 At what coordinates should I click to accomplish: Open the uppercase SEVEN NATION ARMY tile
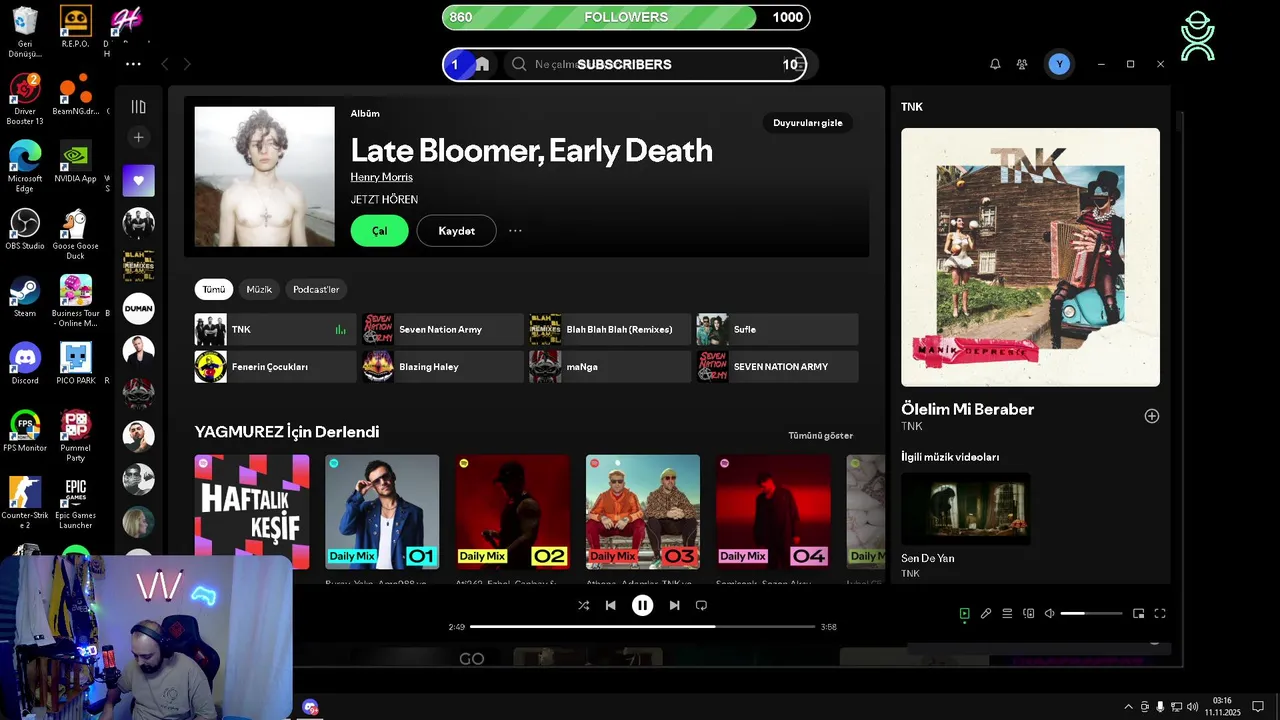click(777, 367)
